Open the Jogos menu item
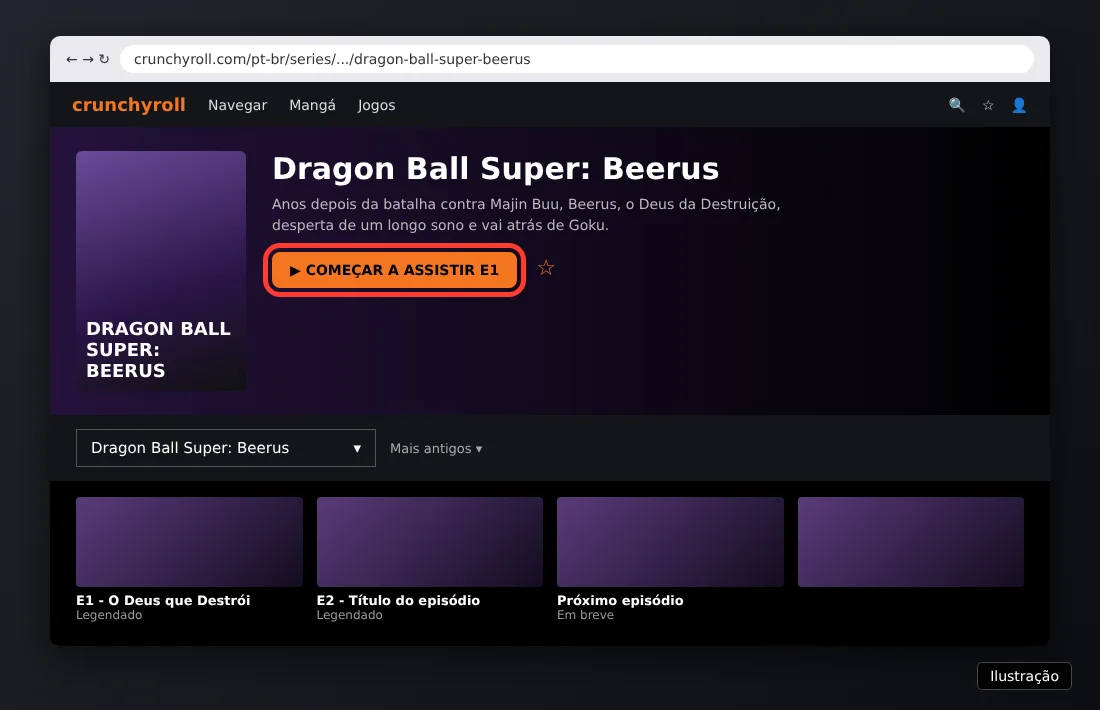The height and width of the screenshot is (710, 1100). pyautogui.click(x=376, y=105)
